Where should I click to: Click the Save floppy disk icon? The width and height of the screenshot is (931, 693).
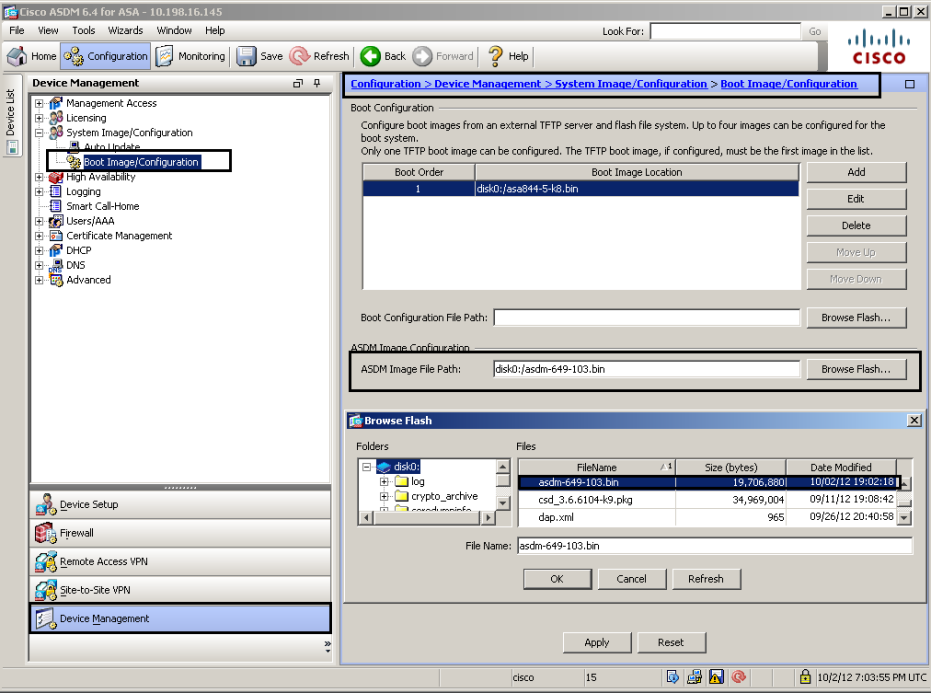246,56
